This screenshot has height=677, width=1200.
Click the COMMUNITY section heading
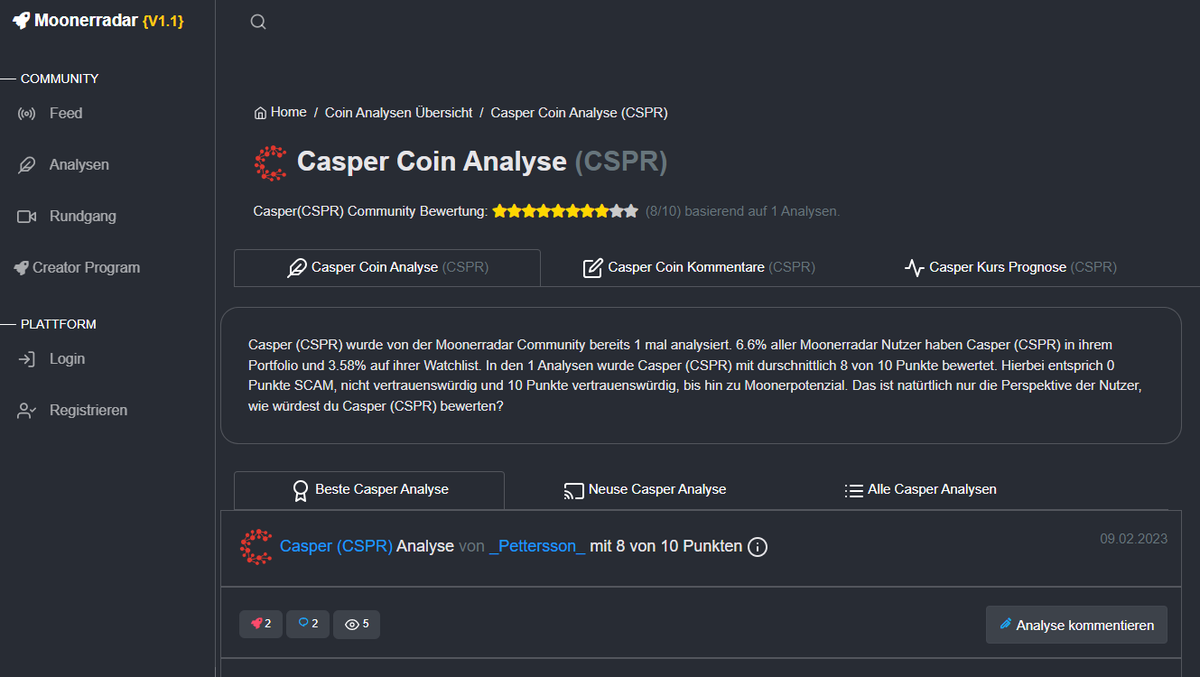point(60,79)
